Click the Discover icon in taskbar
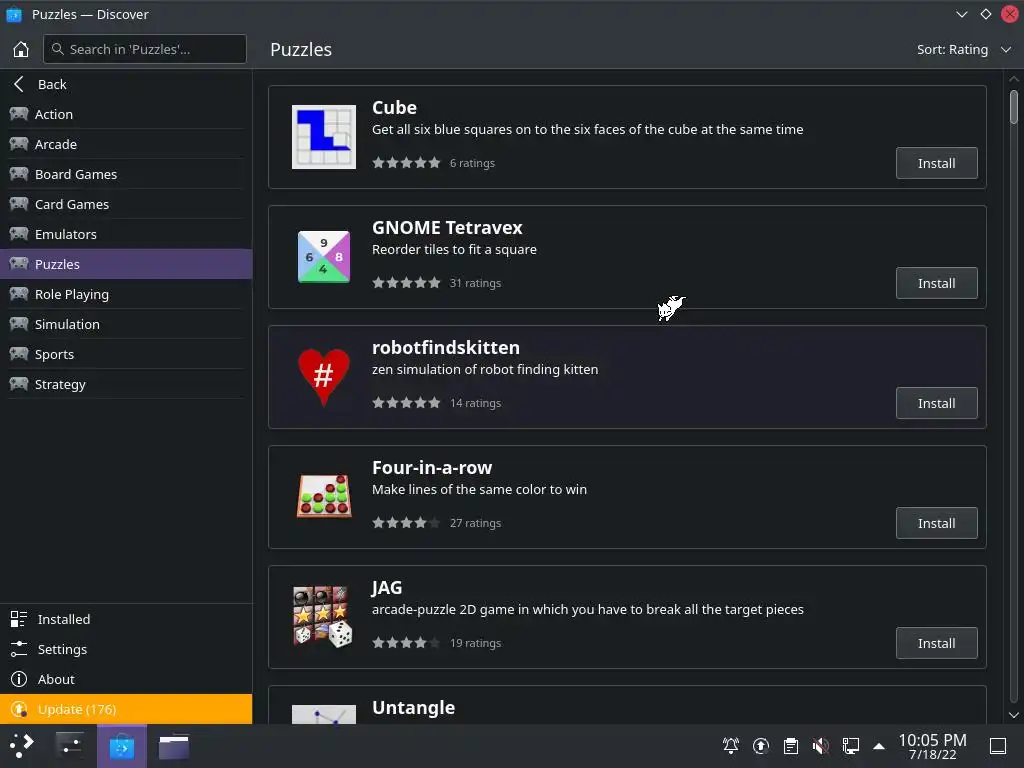The image size is (1024, 768). 121,746
